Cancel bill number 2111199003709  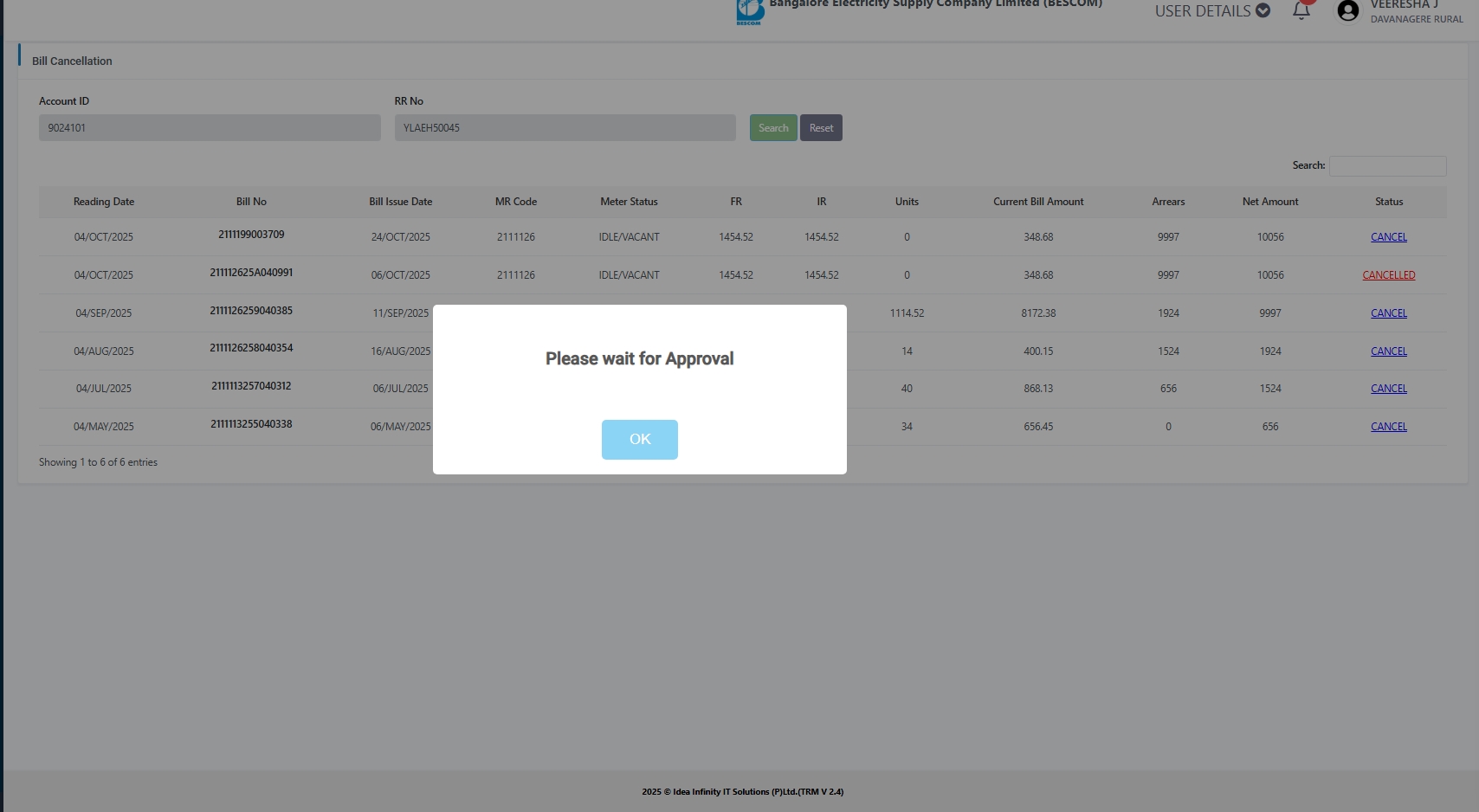click(1389, 237)
